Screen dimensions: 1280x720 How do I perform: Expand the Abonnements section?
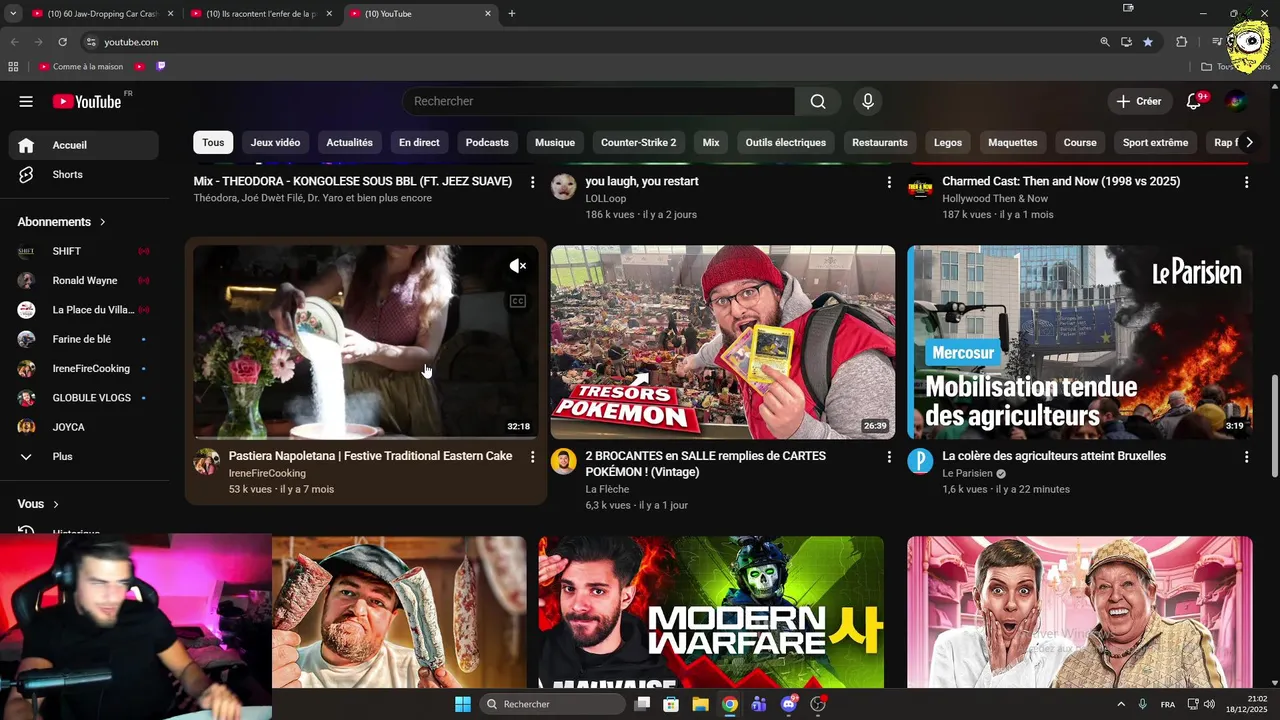[62, 222]
